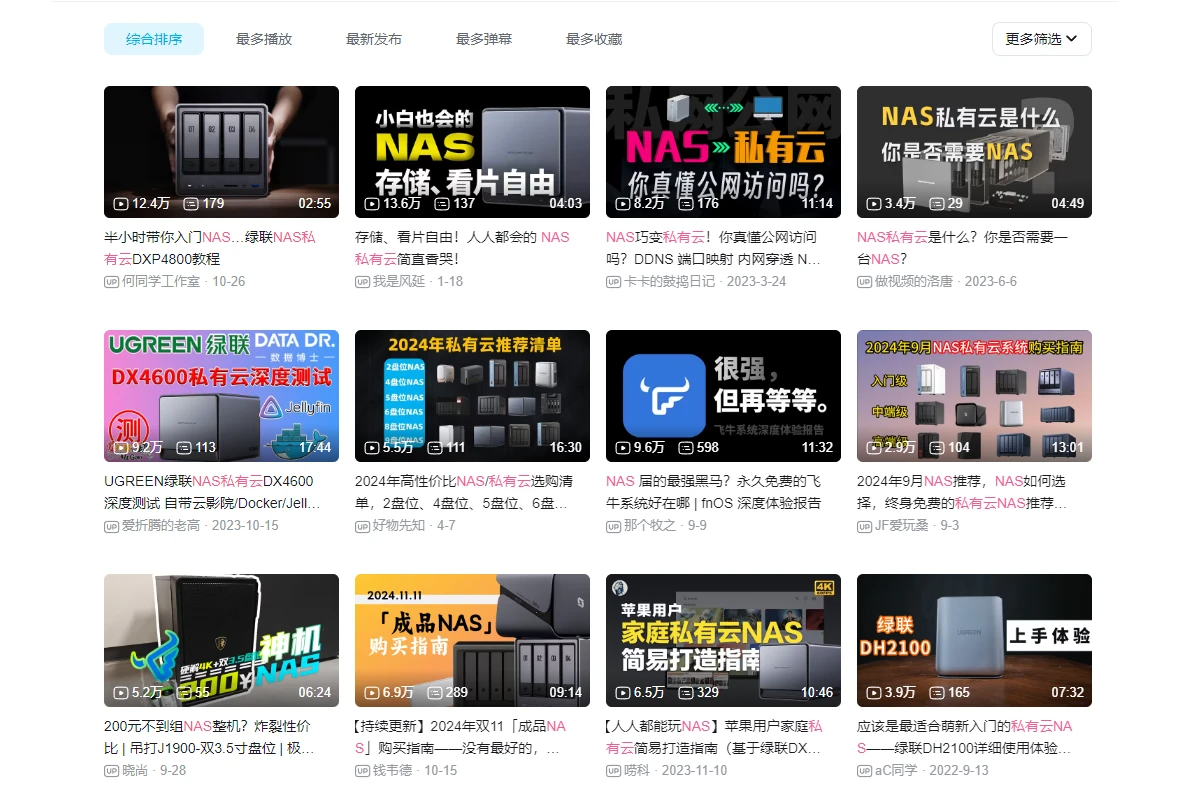This screenshot has width=1200, height=800.
Task: Click danmaku icon beside count 179
Action: [x=190, y=203]
